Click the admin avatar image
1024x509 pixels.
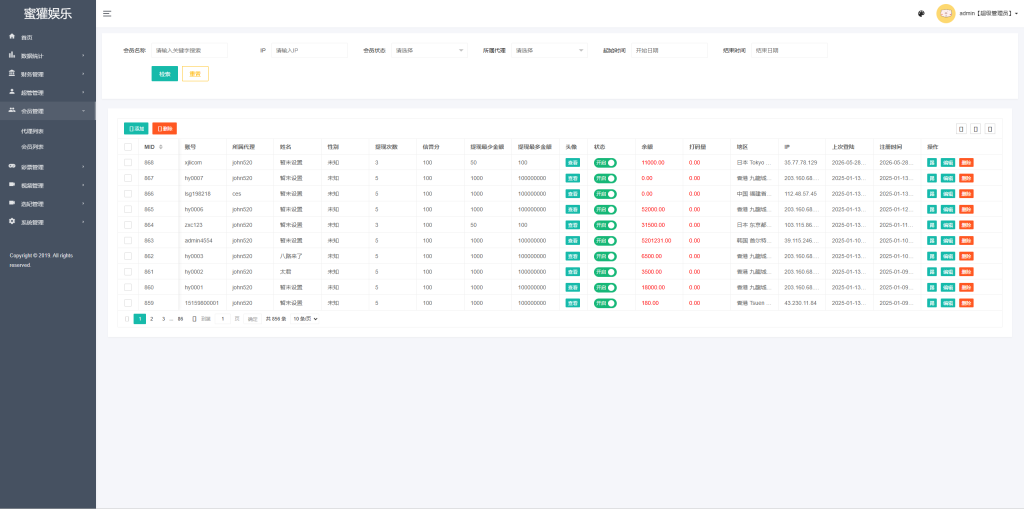coord(946,13)
